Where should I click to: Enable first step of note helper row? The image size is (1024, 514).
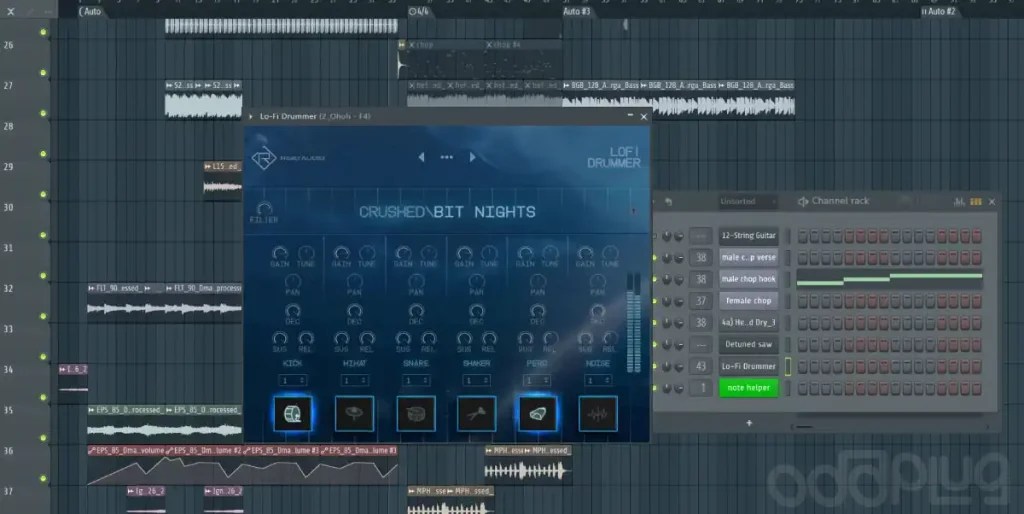[803, 388]
